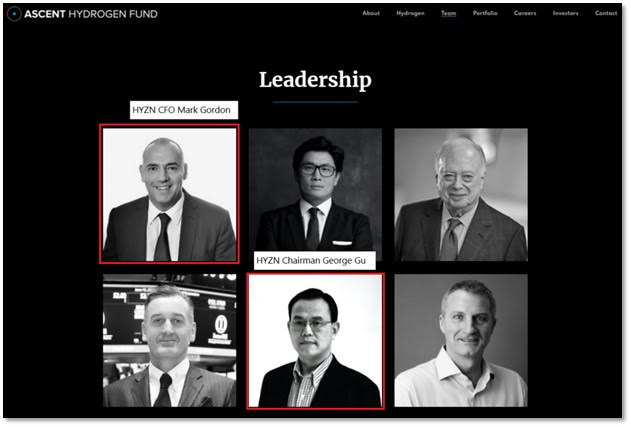Click the Ascent Hydrogen Fund circle logo icon
Screen dimensions: 631x427
(x=14, y=14)
